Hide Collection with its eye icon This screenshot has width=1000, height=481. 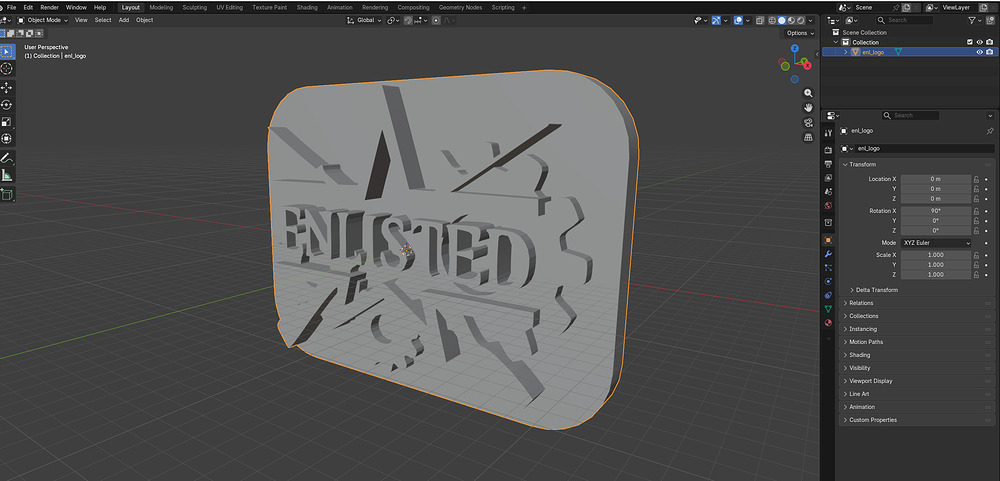[x=980, y=42]
